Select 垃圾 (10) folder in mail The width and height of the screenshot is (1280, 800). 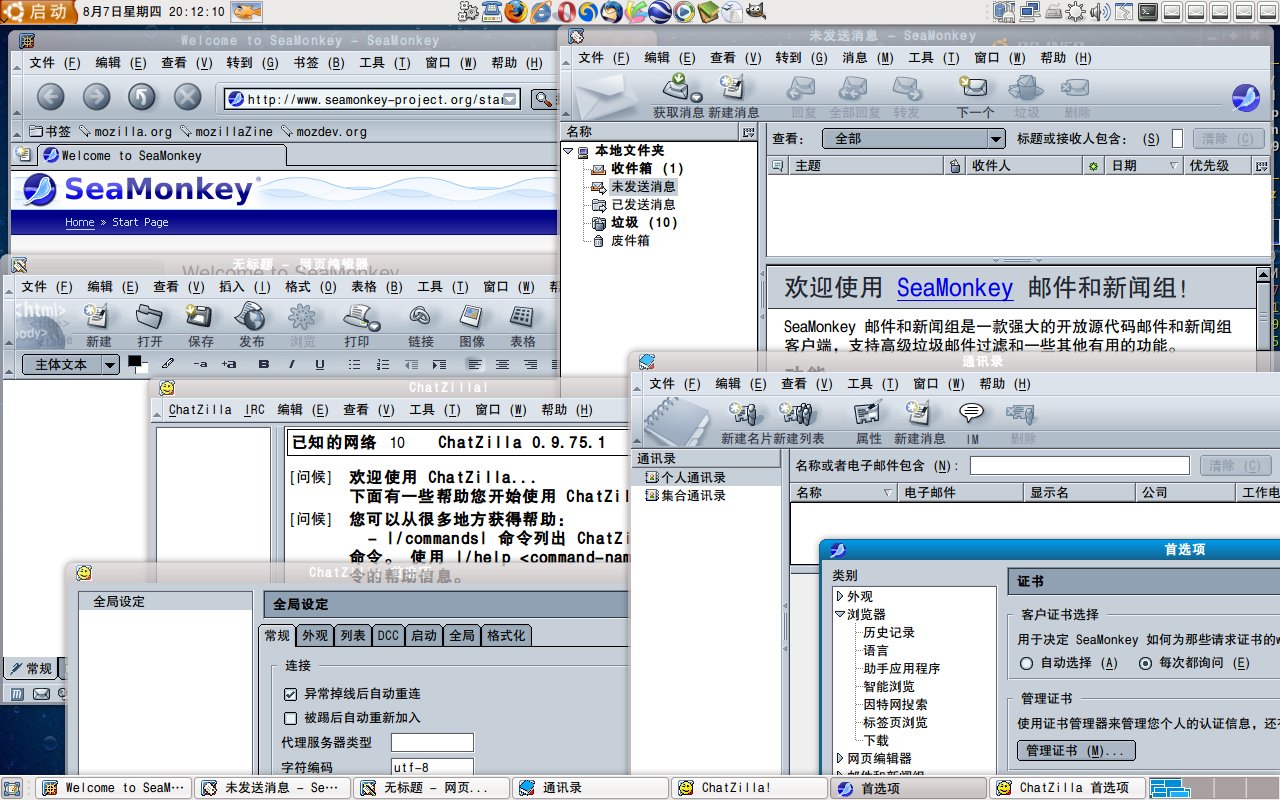644,223
